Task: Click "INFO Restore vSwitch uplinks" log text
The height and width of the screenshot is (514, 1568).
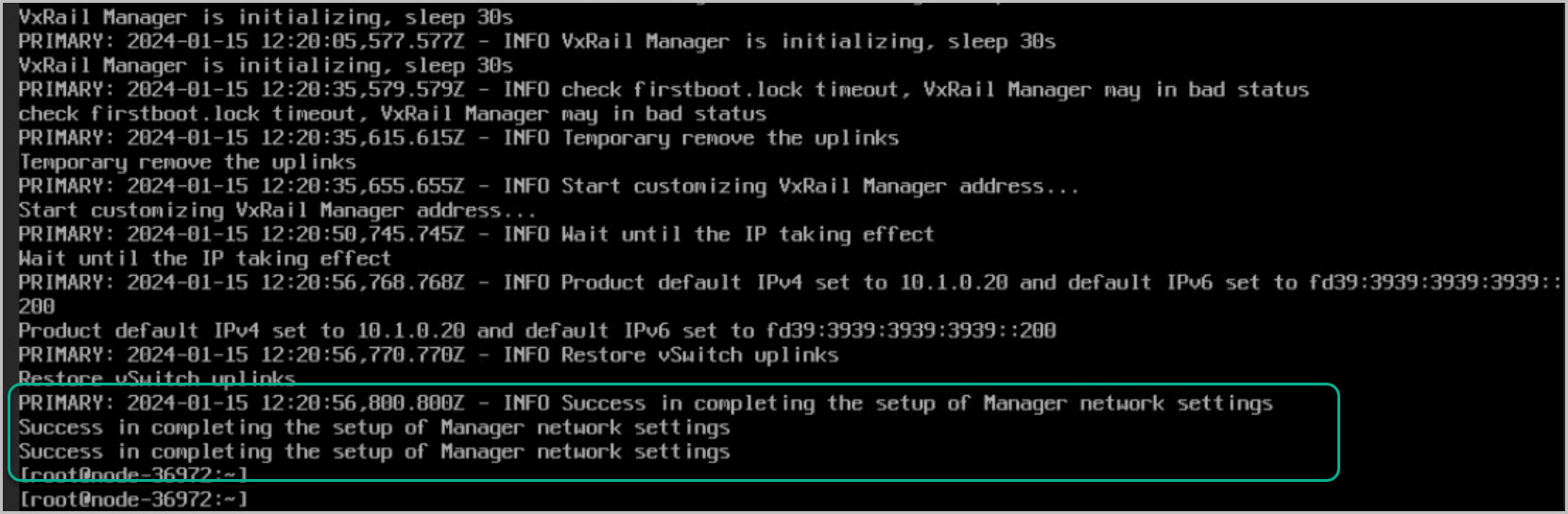Action: pos(670,355)
